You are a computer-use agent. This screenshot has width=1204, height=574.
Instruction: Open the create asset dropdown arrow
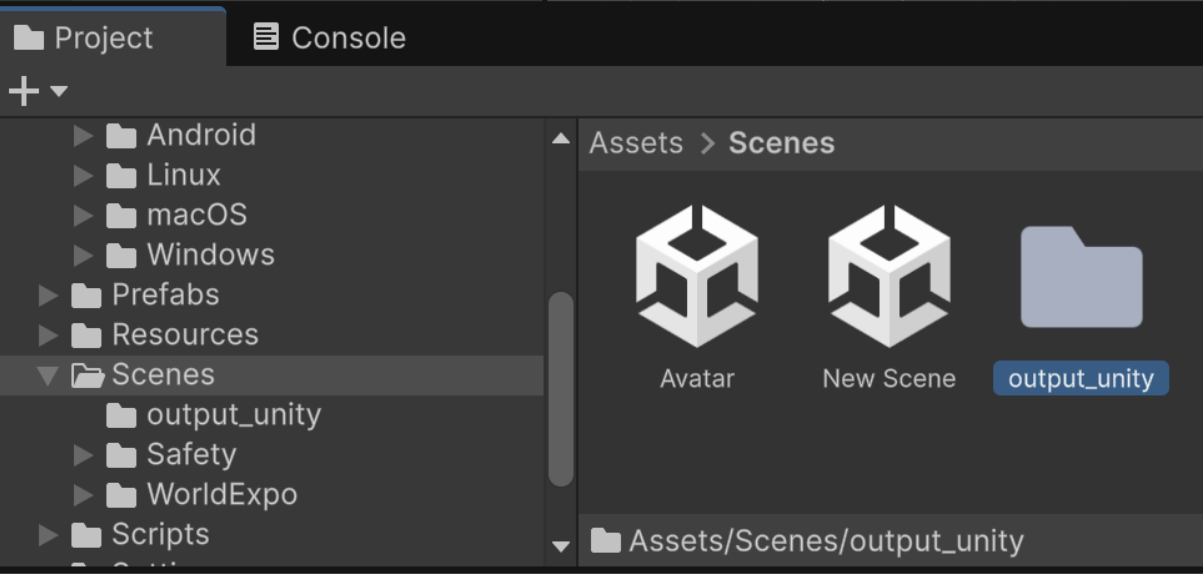pos(59,92)
